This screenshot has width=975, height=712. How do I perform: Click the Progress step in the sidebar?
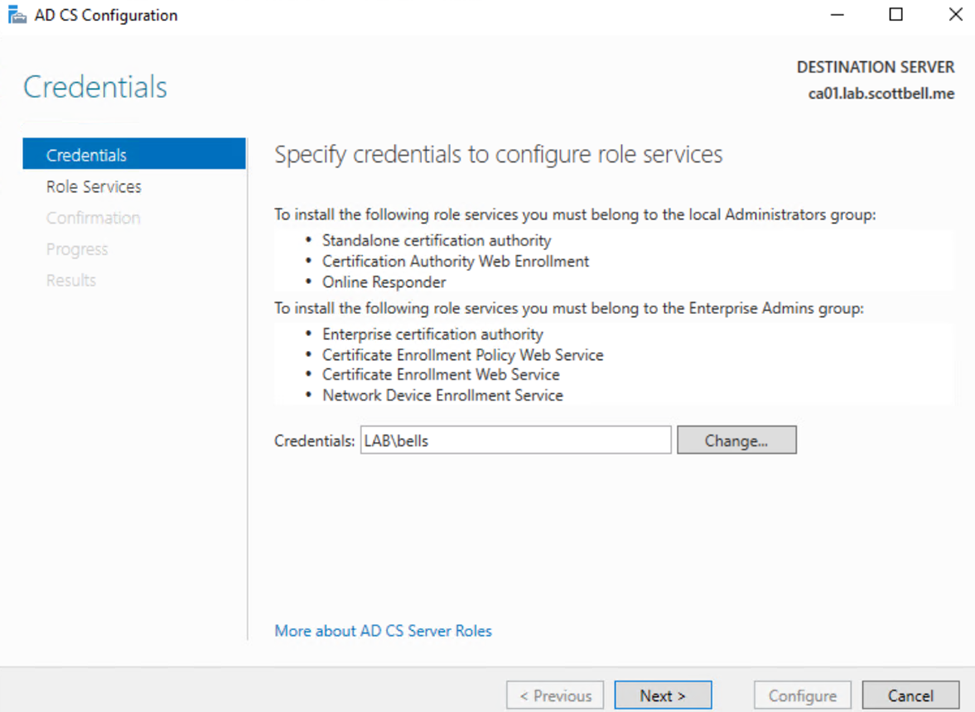click(77, 249)
